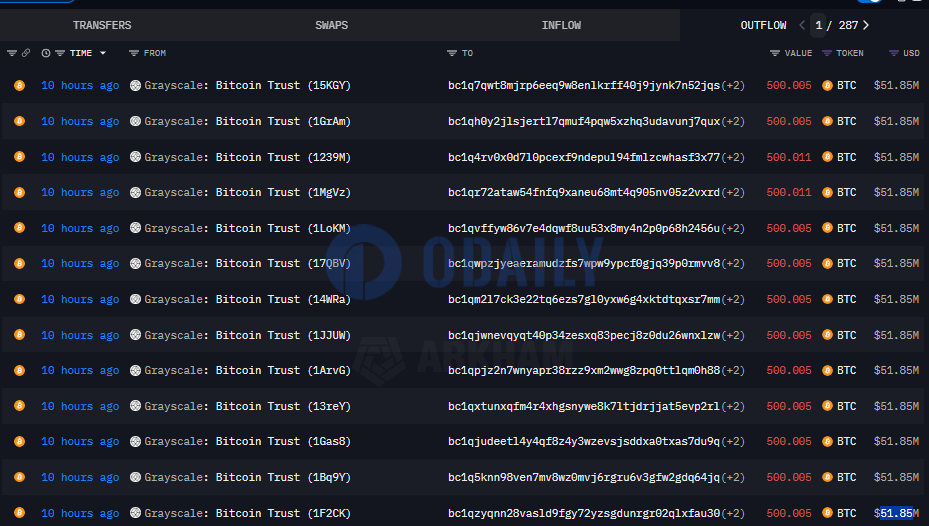The width and height of the screenshot is (929, 526).
Task: Expand (+2) recipients in 13reY row
Action: (733, 406)
